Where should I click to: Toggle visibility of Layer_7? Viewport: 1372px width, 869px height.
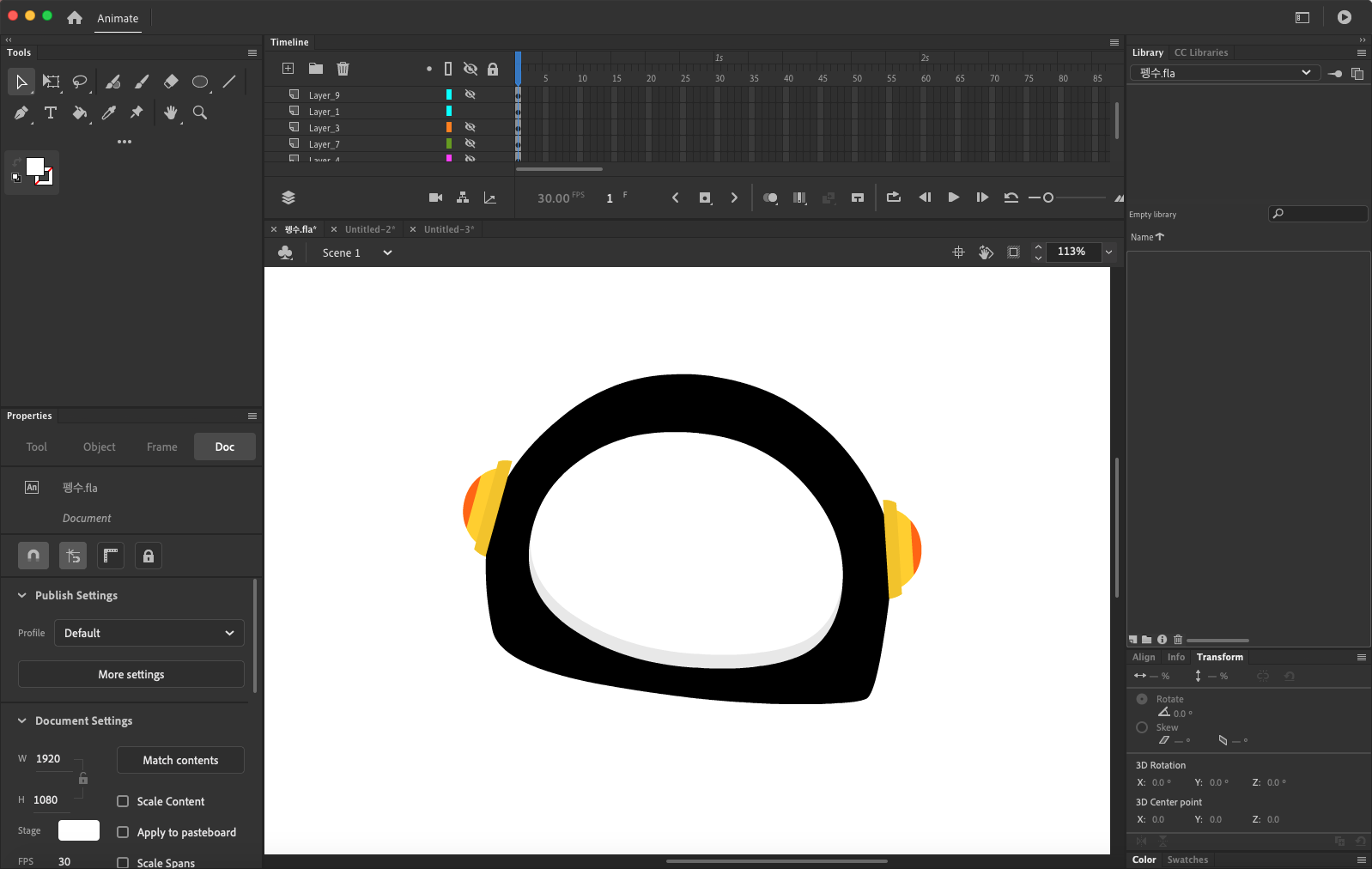click(470, 143)
